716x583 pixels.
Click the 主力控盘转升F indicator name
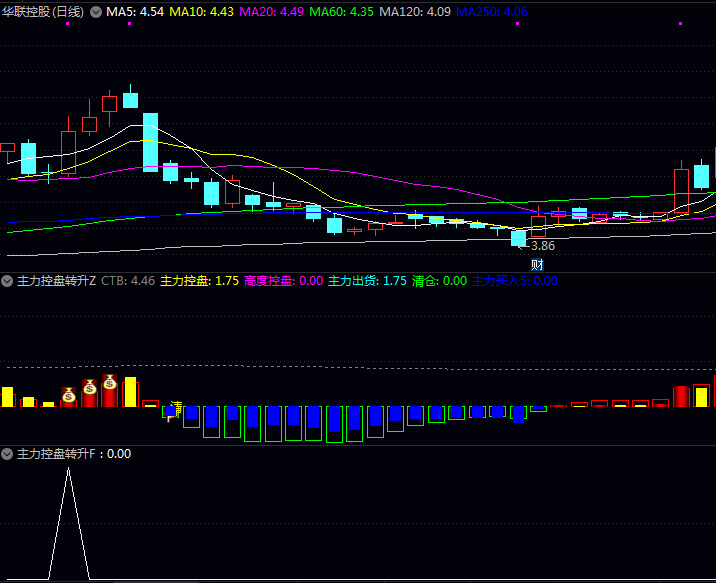[x=57, y=454]
